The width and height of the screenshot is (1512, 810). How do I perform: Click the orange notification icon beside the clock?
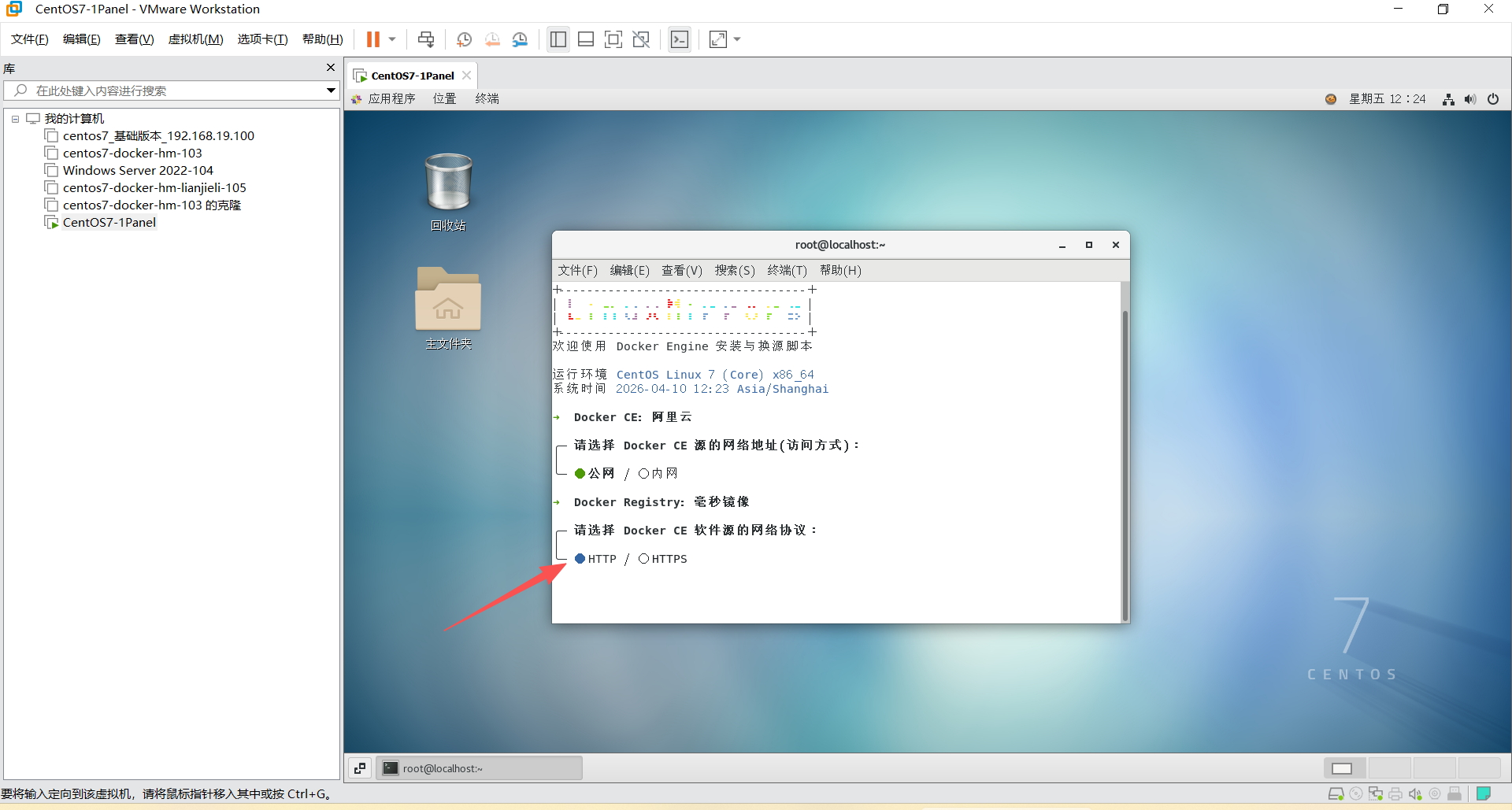1331,99
